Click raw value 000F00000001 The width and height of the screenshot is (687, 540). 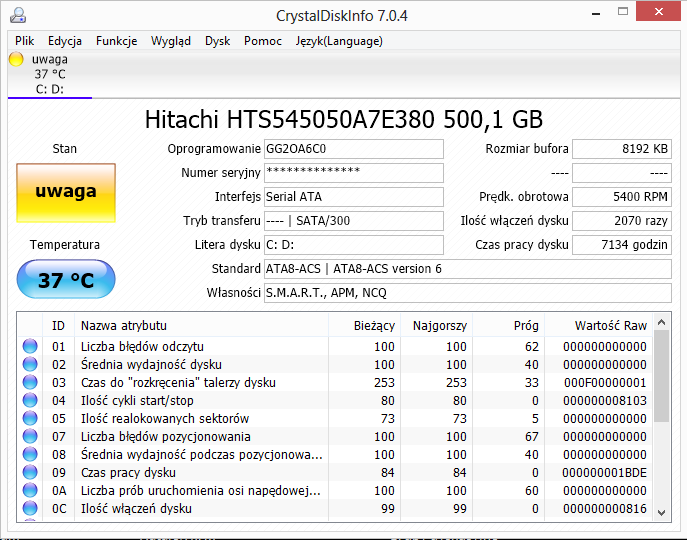coord(605,383)
